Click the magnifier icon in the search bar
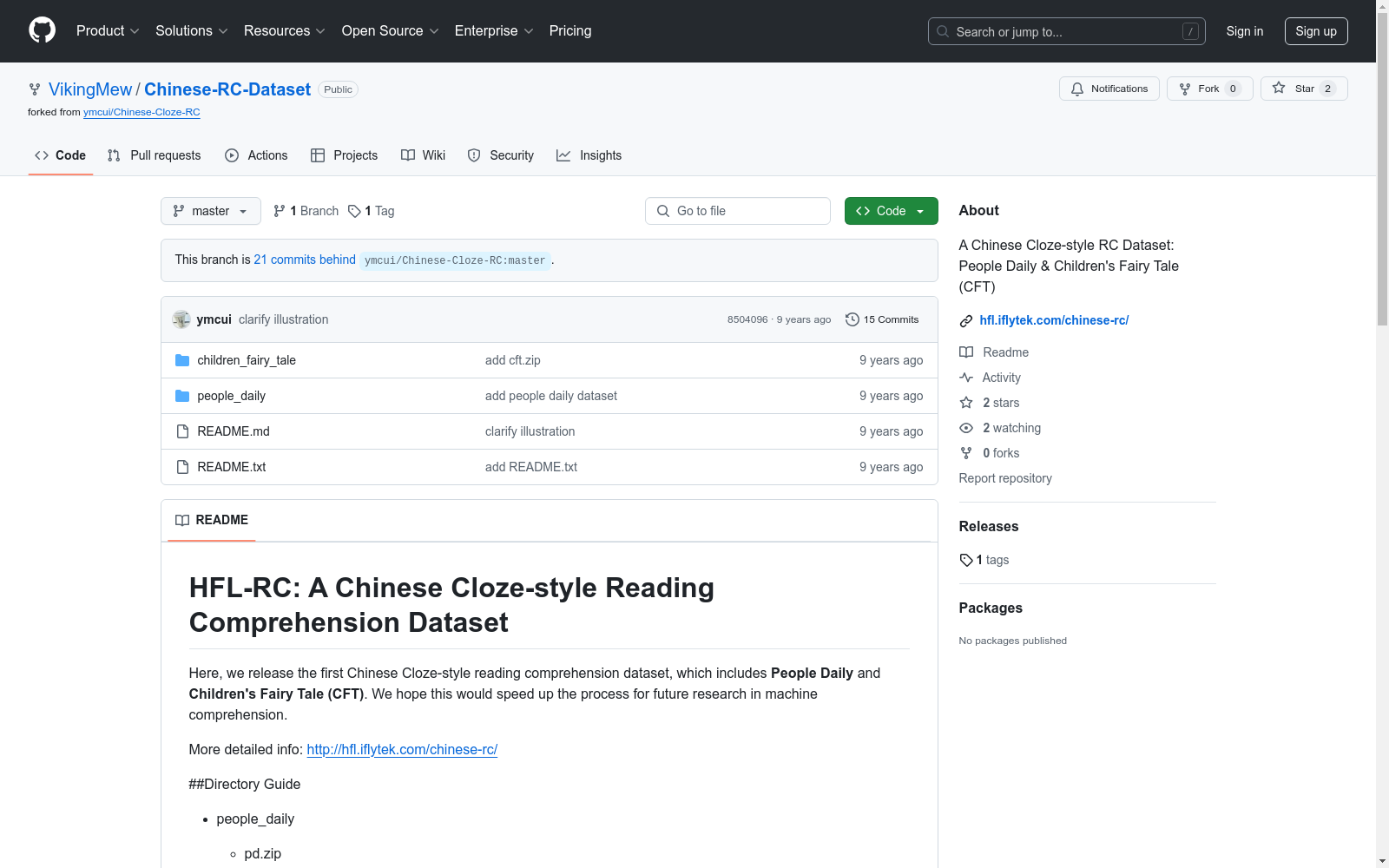This screenshot has width=1389, height=868. coord(943,31)
